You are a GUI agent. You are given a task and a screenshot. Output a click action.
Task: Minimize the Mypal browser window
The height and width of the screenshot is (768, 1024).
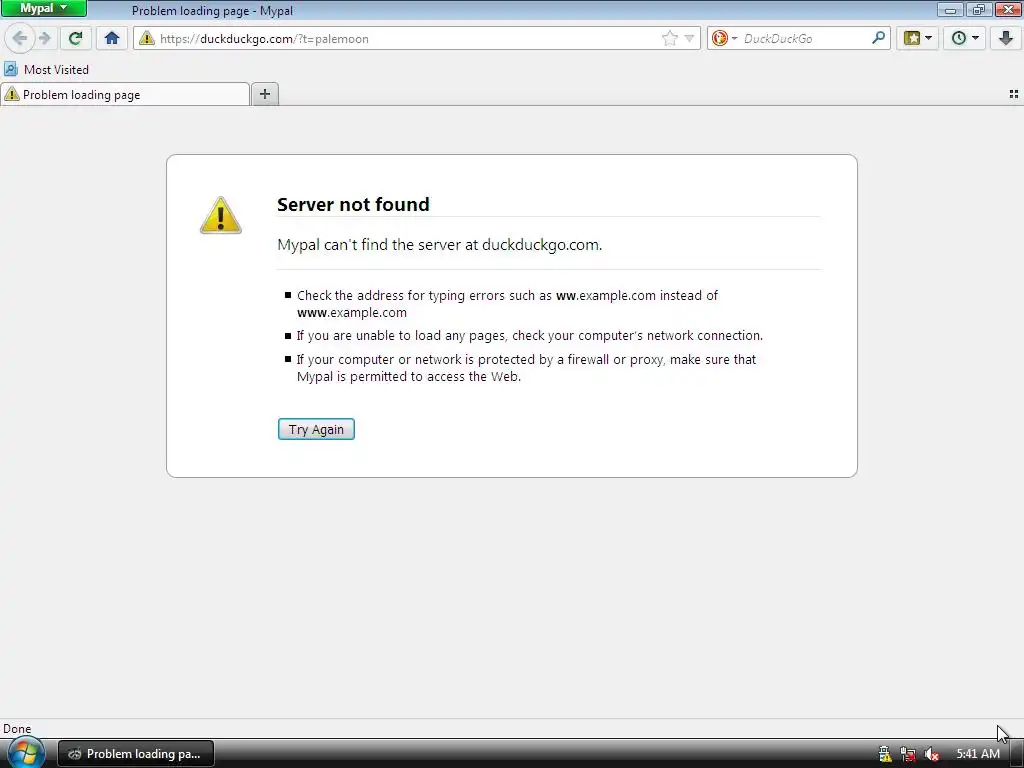951,9
